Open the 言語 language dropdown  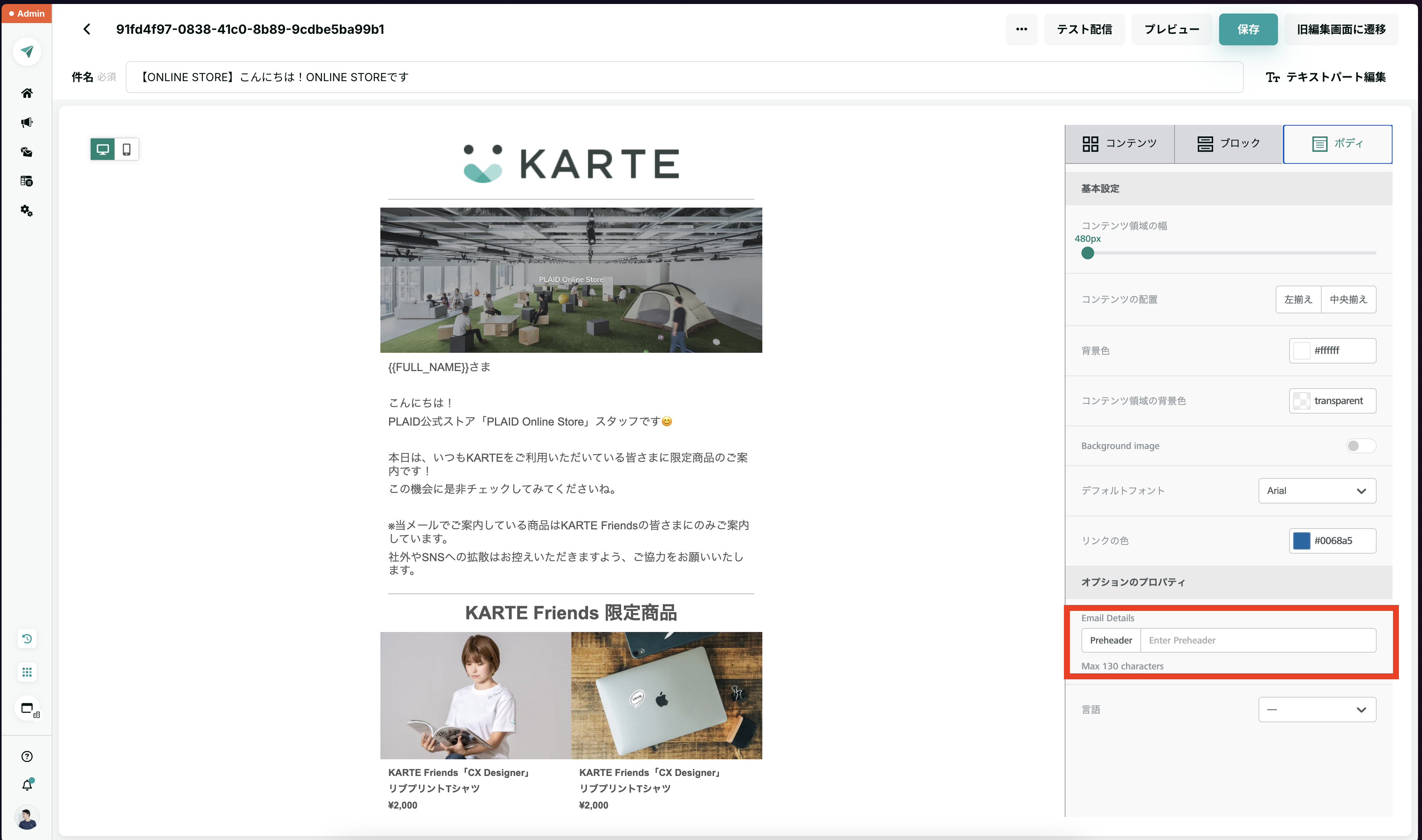pos(1317,710)
